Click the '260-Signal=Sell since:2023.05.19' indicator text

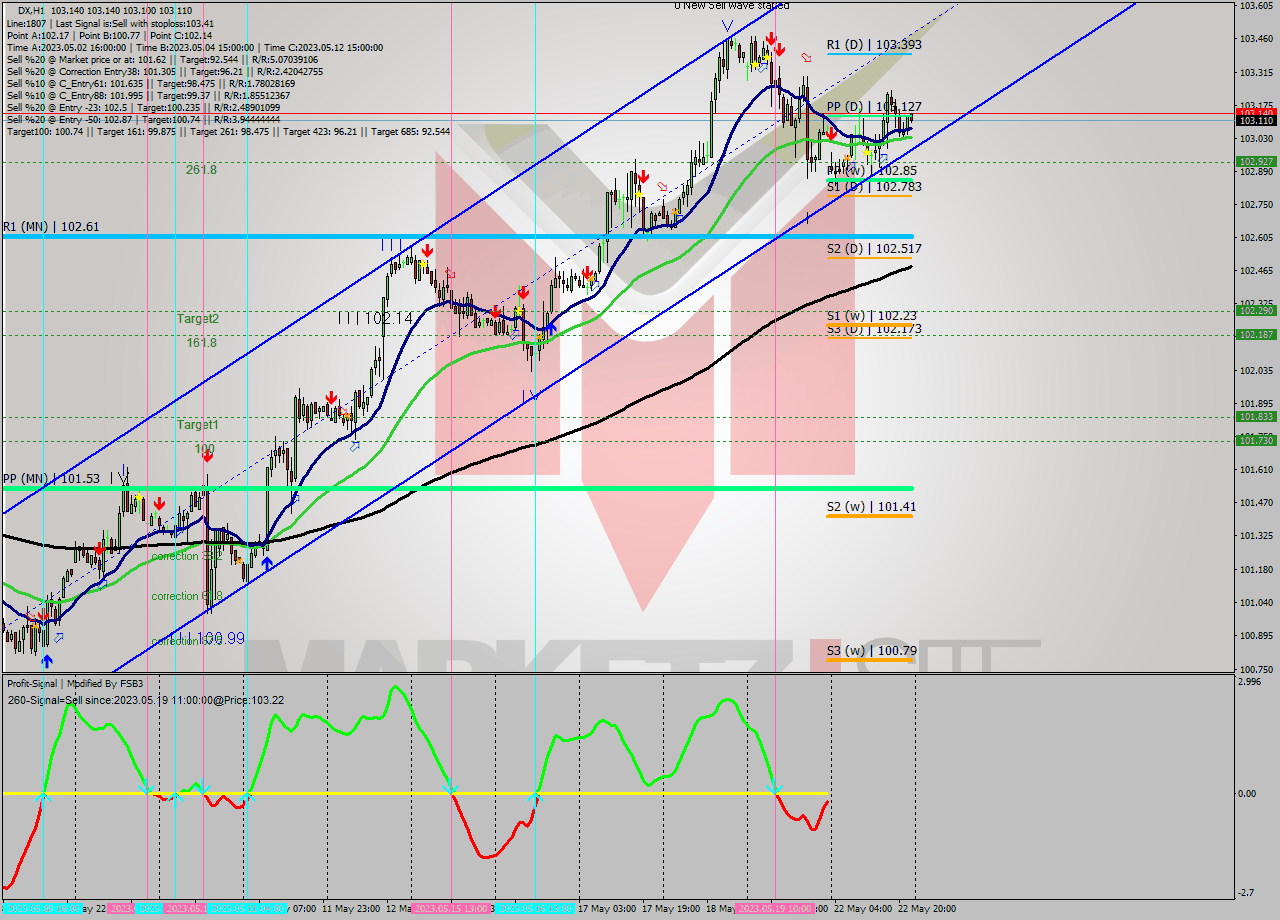(145, 700)
